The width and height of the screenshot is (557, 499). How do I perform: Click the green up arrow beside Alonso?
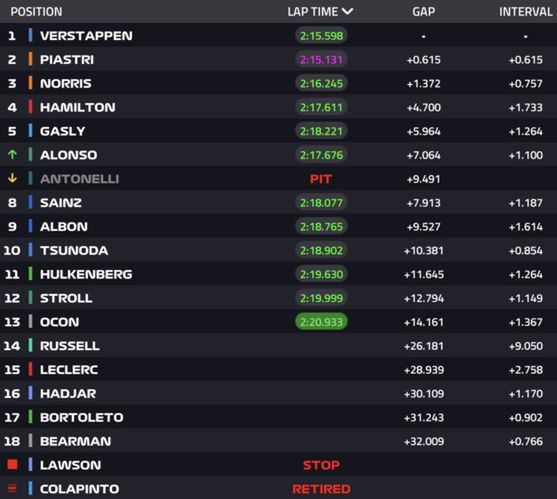(12, 154)
